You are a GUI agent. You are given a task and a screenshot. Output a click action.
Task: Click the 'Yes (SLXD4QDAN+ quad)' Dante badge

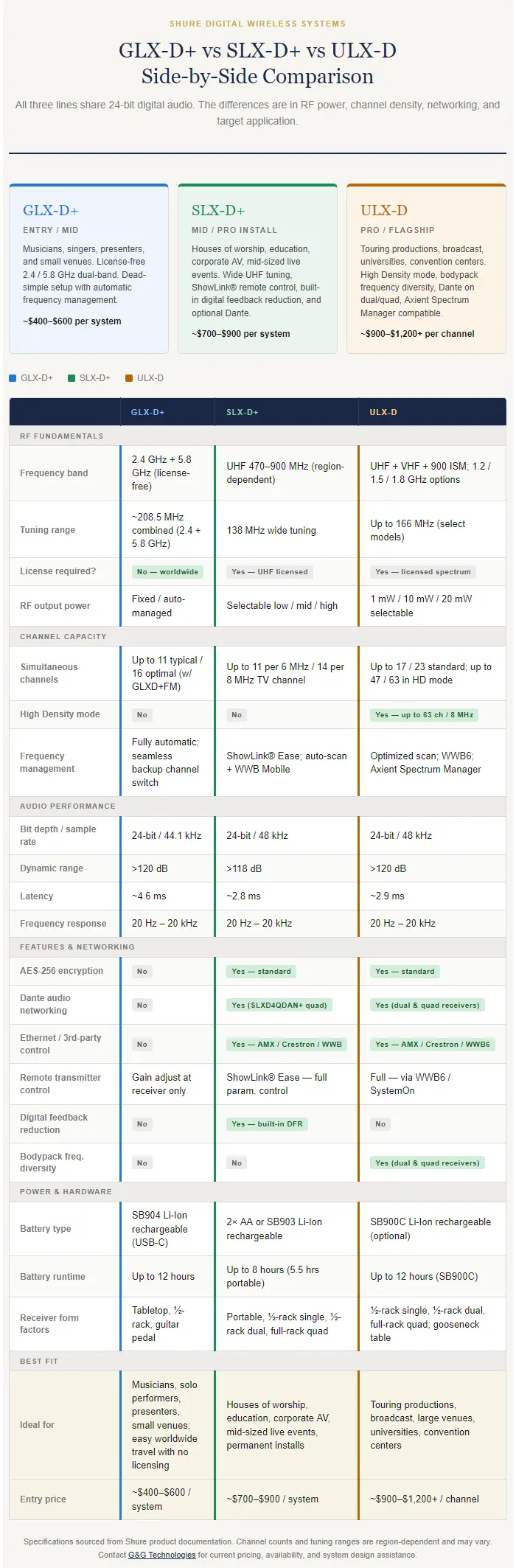click(x=279, y=1005)
